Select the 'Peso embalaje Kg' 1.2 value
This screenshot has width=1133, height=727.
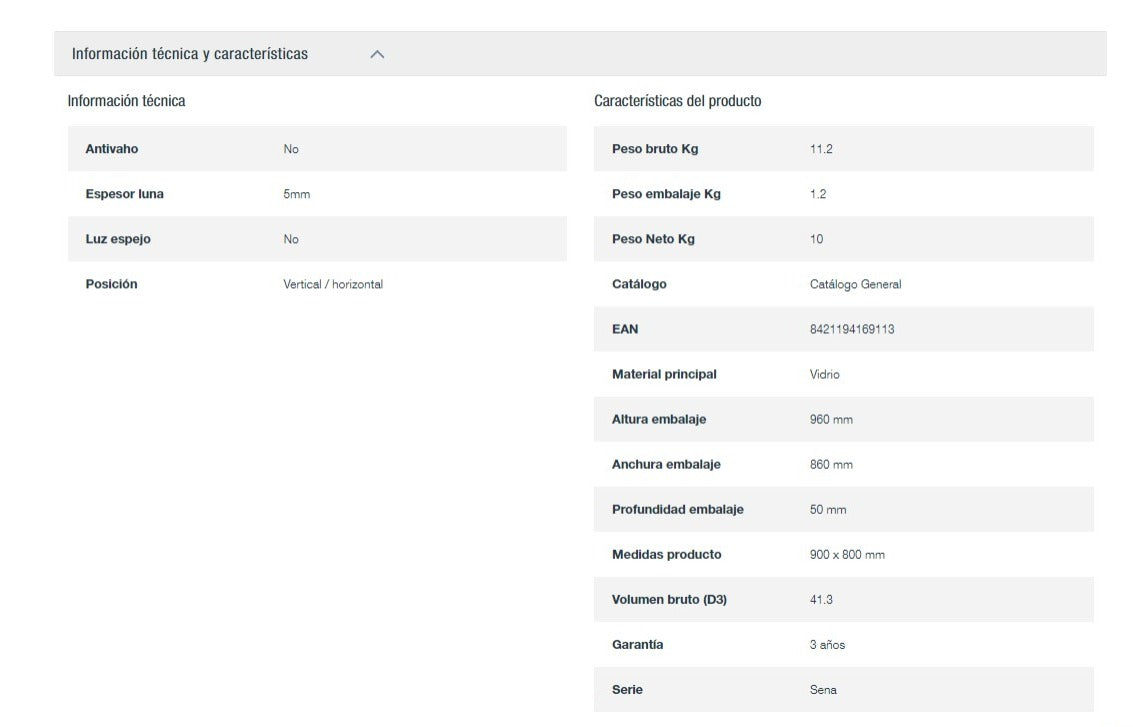point(818,194)
